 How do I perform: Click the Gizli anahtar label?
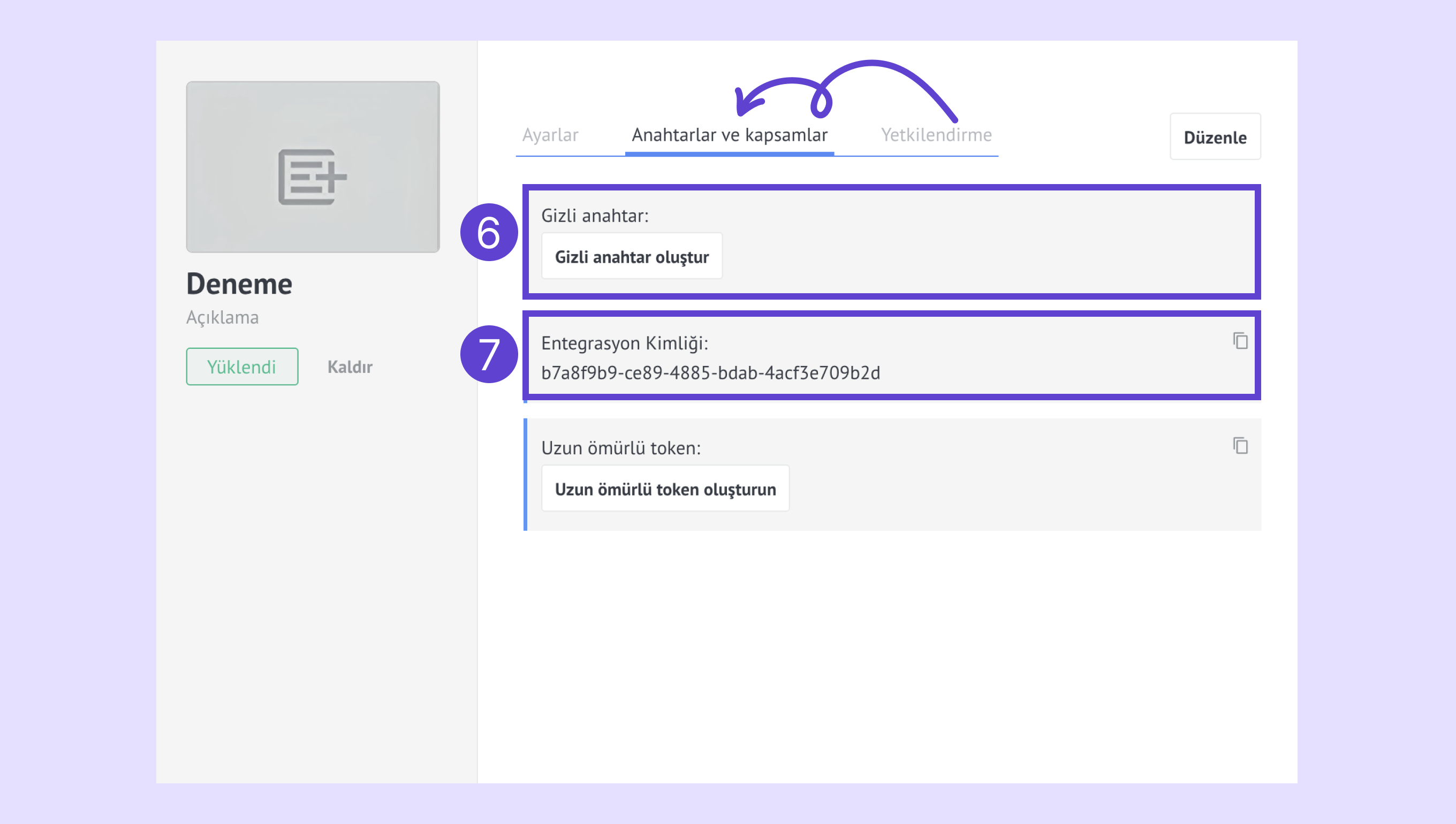click(594, 216)
